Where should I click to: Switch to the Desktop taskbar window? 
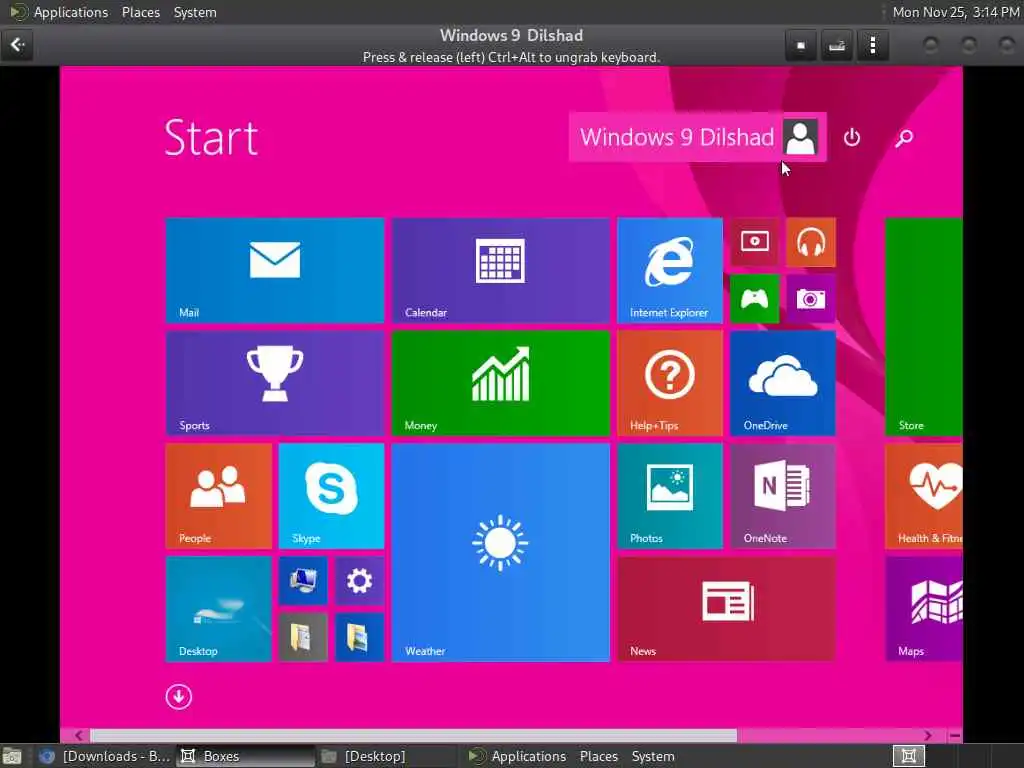[387, 756]
